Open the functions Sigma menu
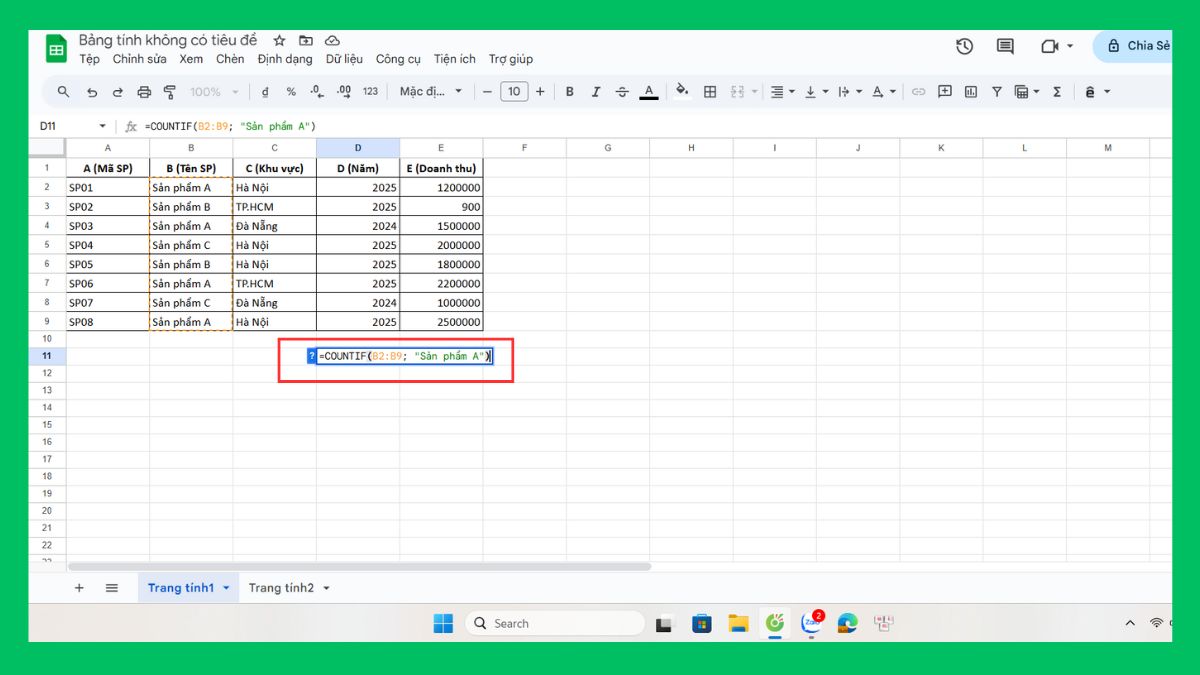The image size is (1200, 675). coord(1057,91)
